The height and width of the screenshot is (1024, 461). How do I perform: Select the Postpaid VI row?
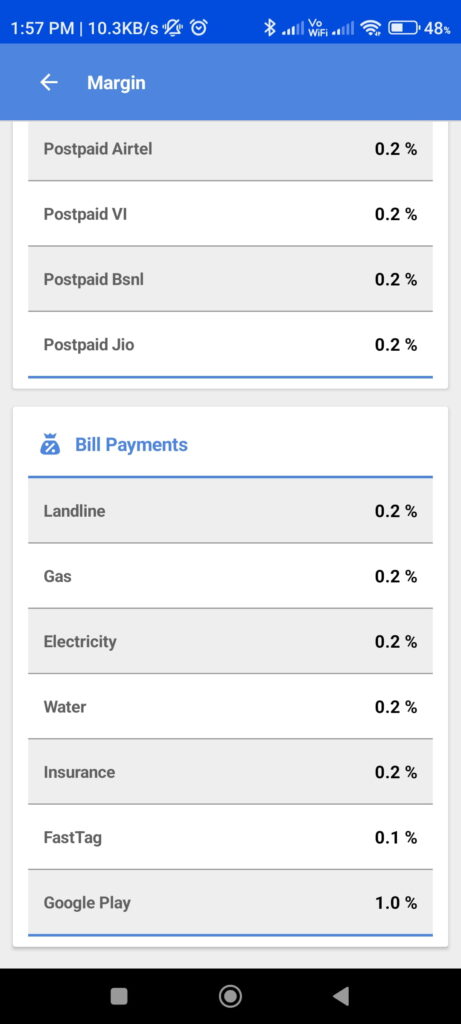pos(230,214)
